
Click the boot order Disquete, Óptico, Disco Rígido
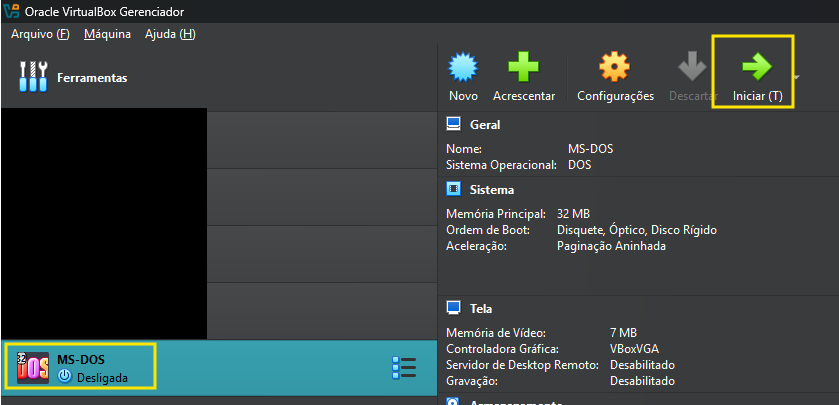[x=637, y=231]
